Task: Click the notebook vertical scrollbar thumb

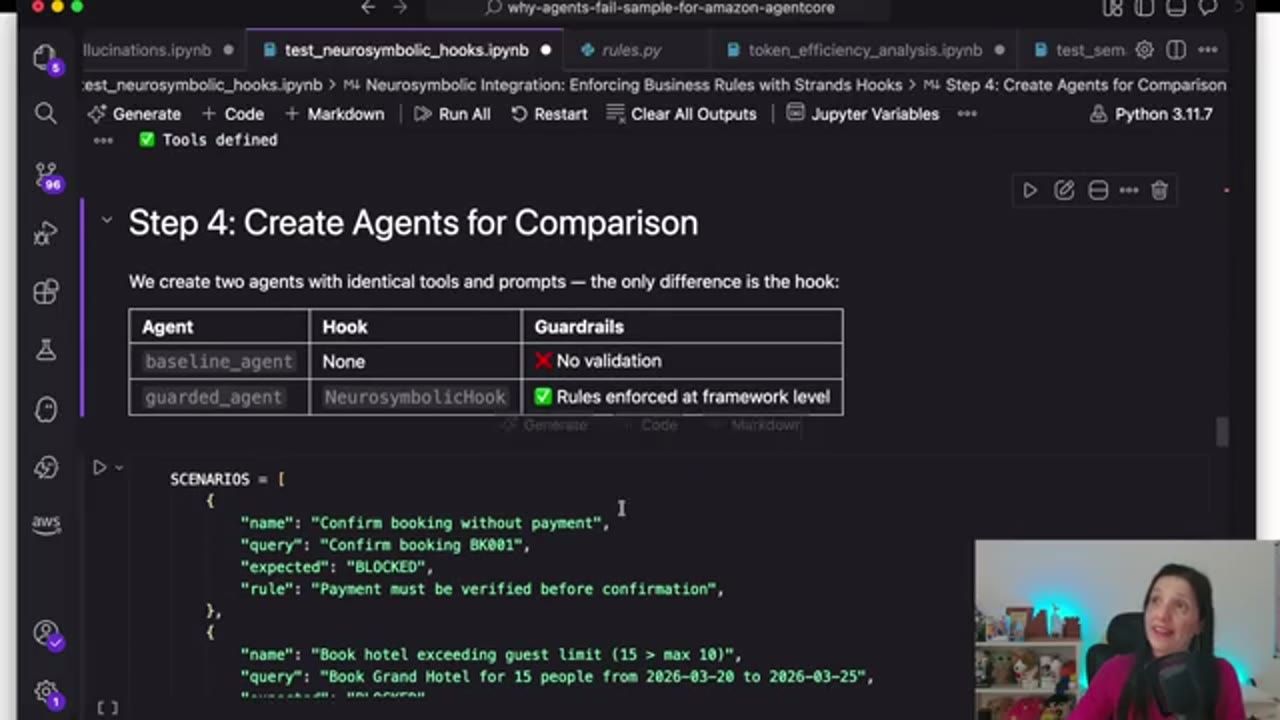Action: pos(1221,432)
